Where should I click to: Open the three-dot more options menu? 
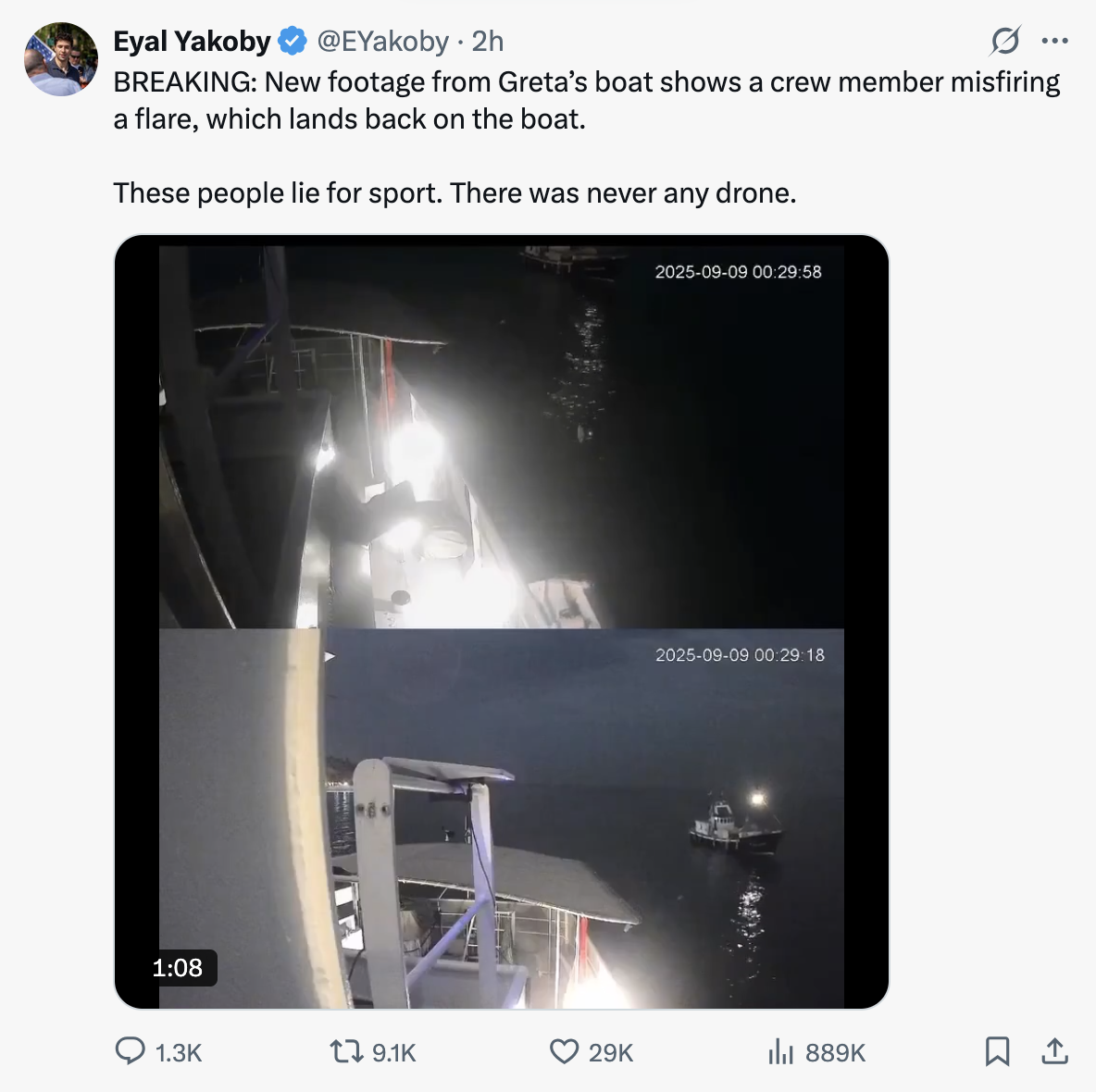pyautogui.click(x=1054, y=41)
